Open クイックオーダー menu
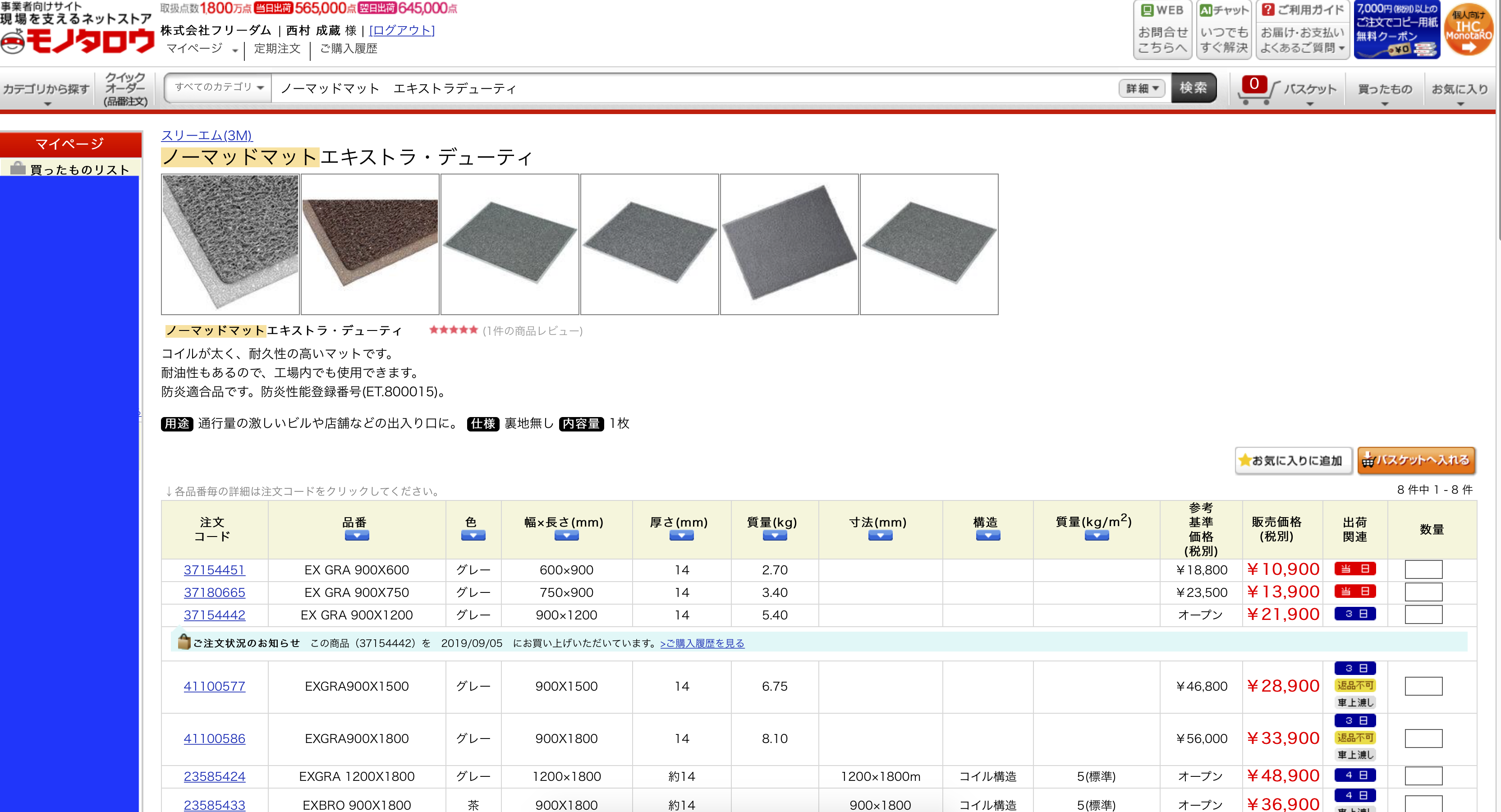 click(125, 89)
